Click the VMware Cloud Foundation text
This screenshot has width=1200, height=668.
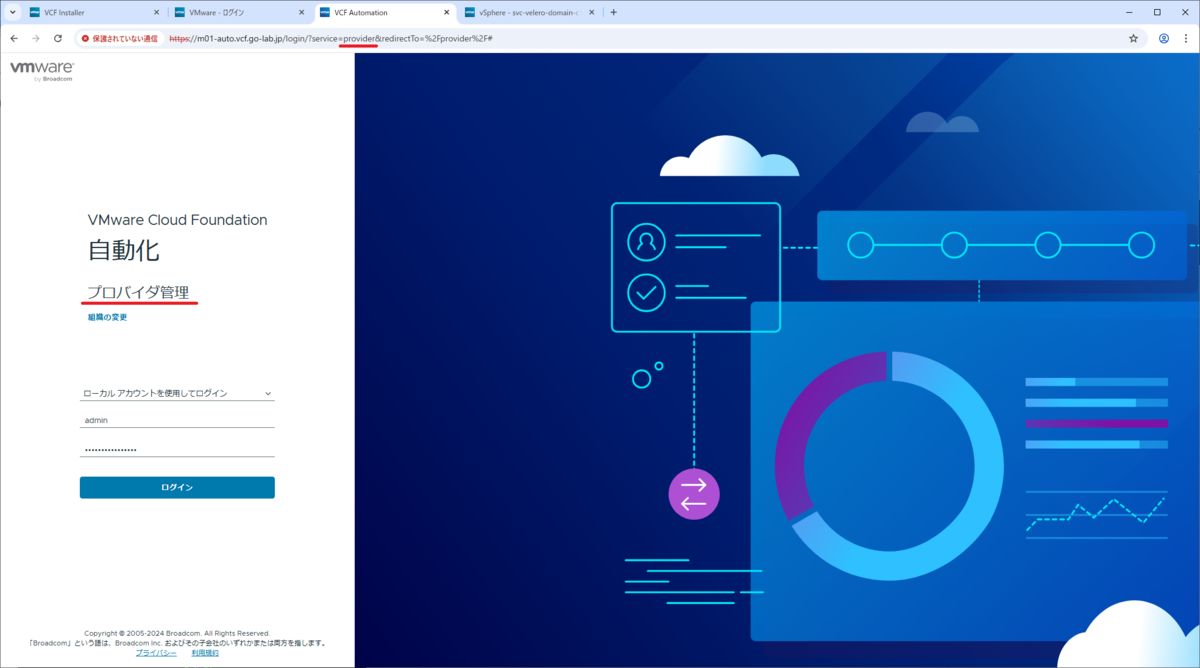178,220
